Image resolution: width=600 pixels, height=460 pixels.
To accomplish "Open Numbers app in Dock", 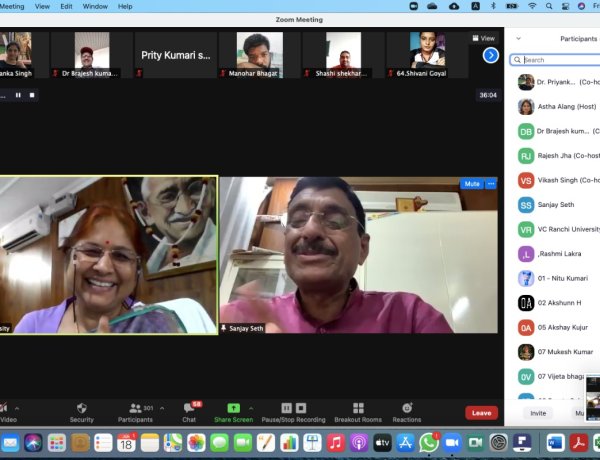I will pos(289,443).
